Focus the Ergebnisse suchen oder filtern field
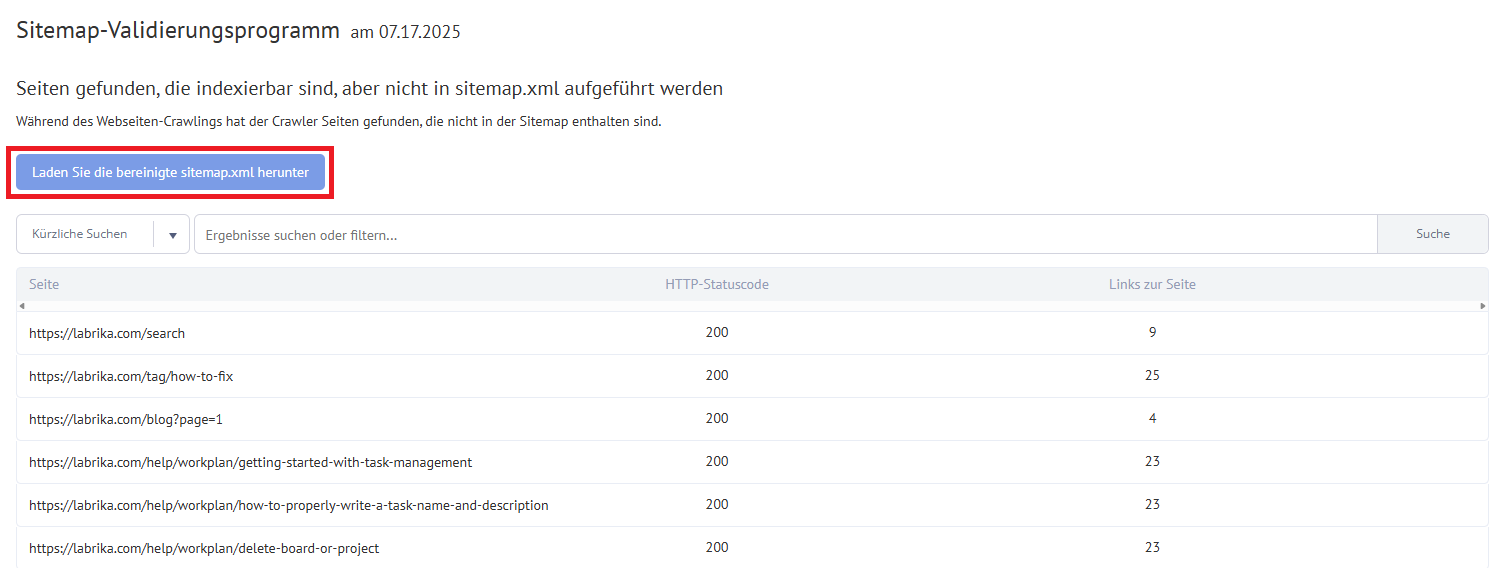 [x=785, y=234]
